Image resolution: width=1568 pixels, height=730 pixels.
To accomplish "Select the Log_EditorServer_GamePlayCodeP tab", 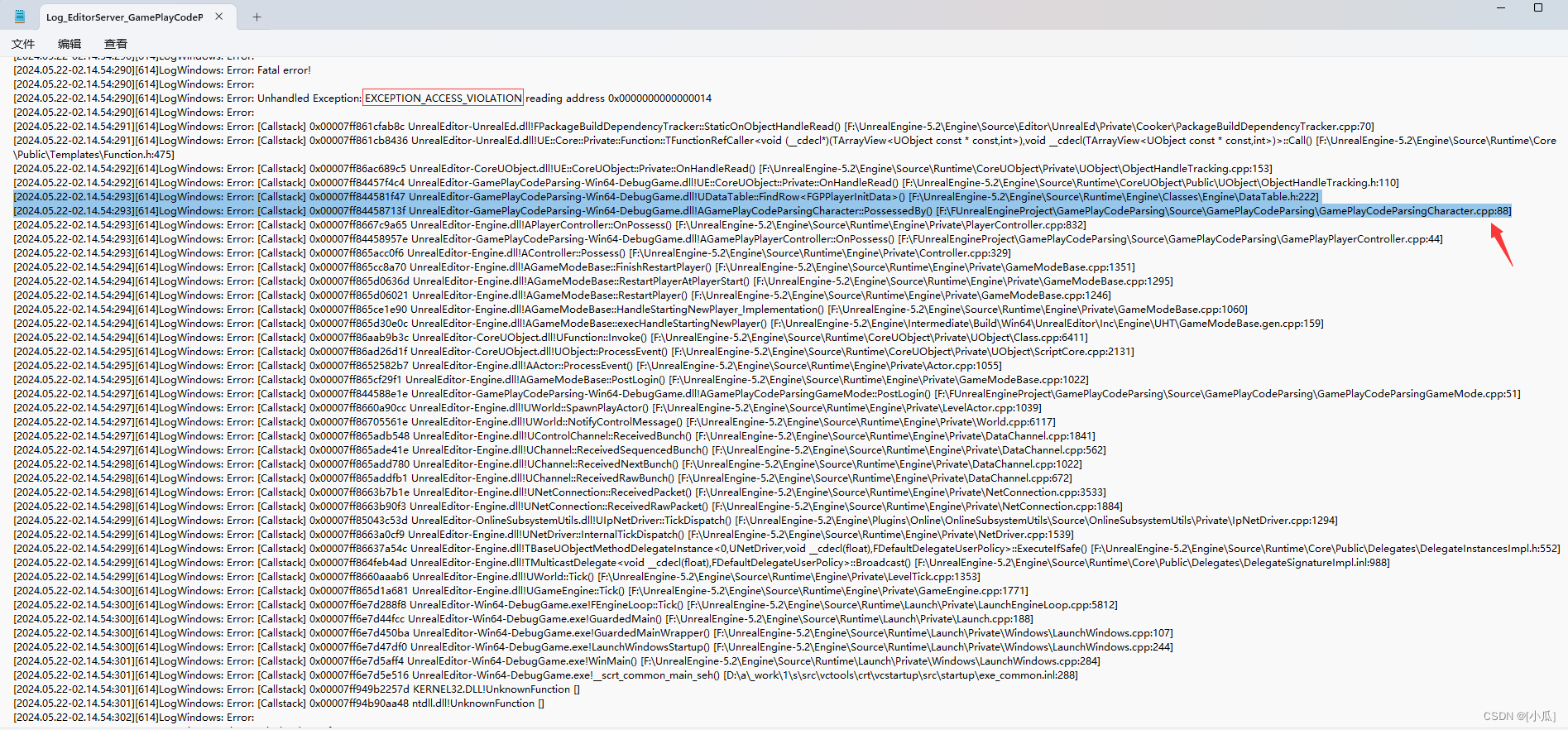I will pyautogui.click(x=124, y=17).
